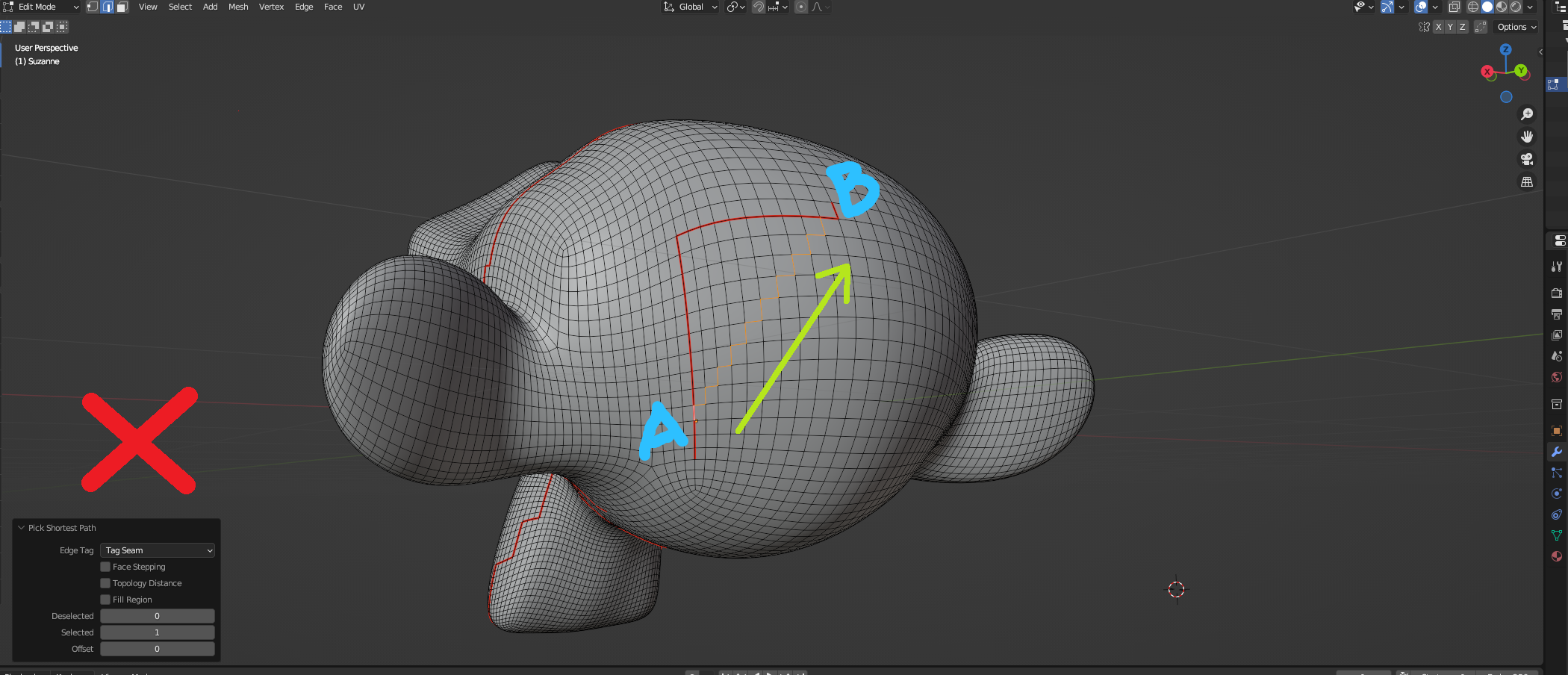
Task: Open the Edge Tag Seam dropdown
Action: tap(158, 550)
